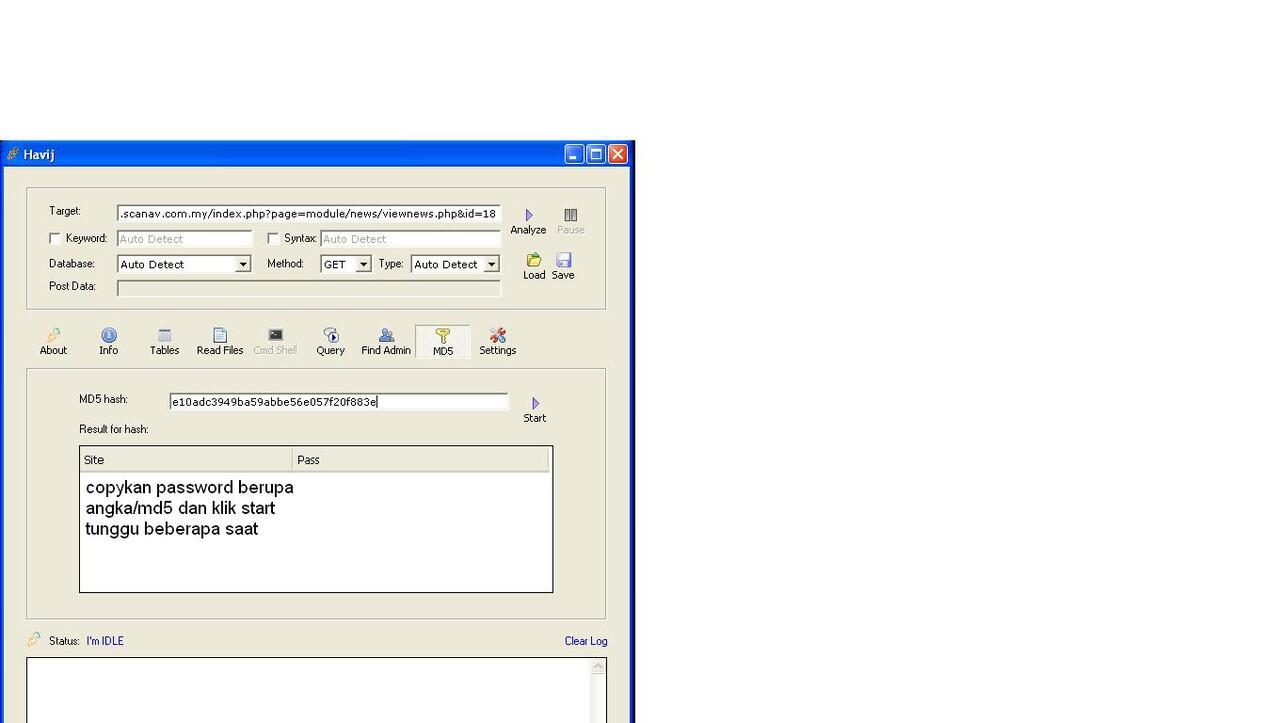Open the About section
The height and width of the screenshot is (723, 1280).
[x=53, y=341]
